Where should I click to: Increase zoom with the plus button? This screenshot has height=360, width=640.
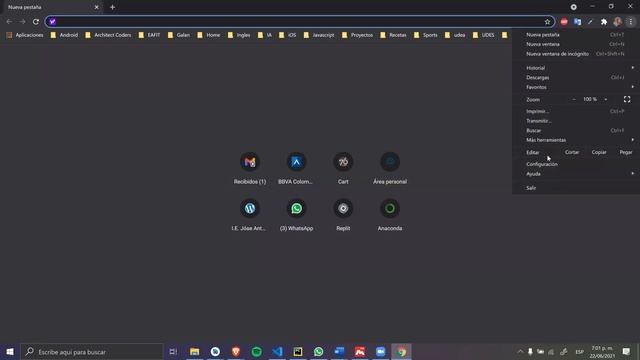click(x=605, y=99)
